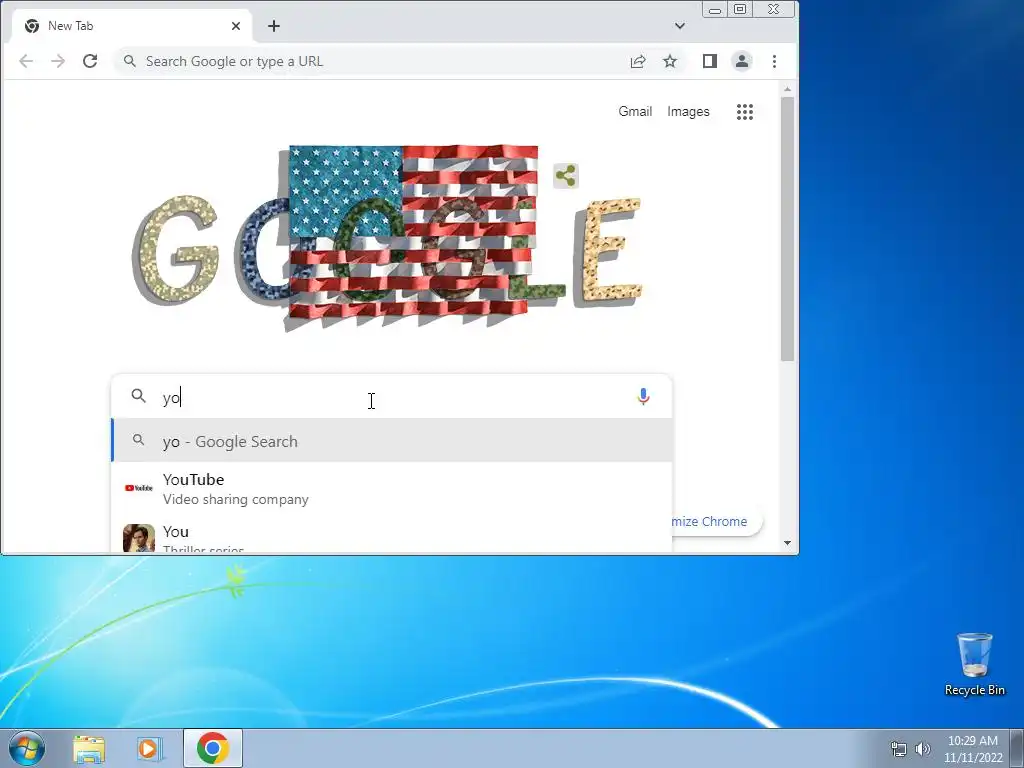
Task: Open the Windows Start menu
Action: [25, 748]
